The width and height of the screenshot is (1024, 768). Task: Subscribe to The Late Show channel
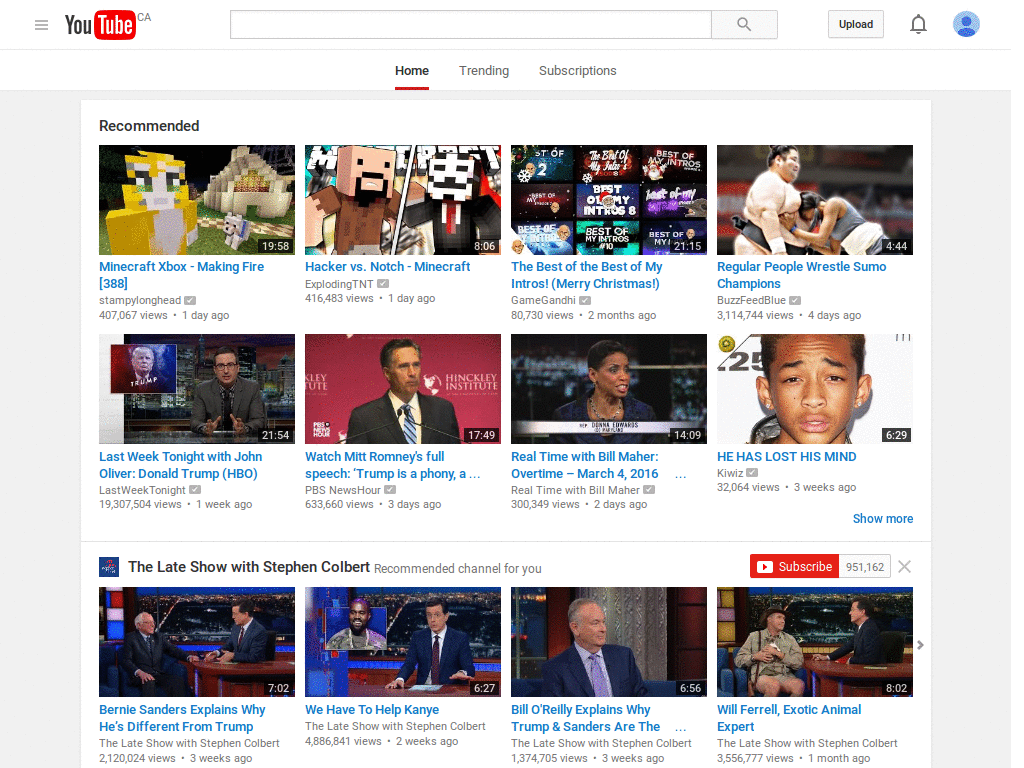coord(795,567)
